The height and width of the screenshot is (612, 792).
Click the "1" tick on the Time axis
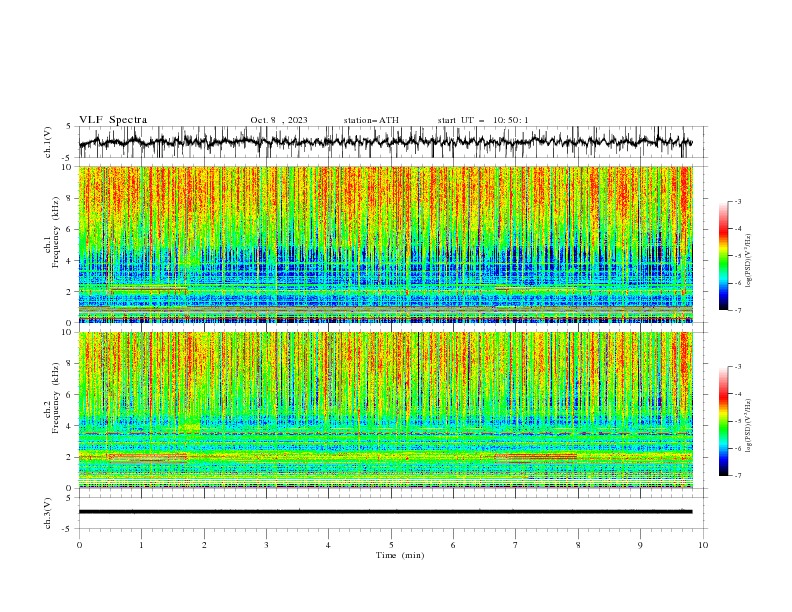141,545
